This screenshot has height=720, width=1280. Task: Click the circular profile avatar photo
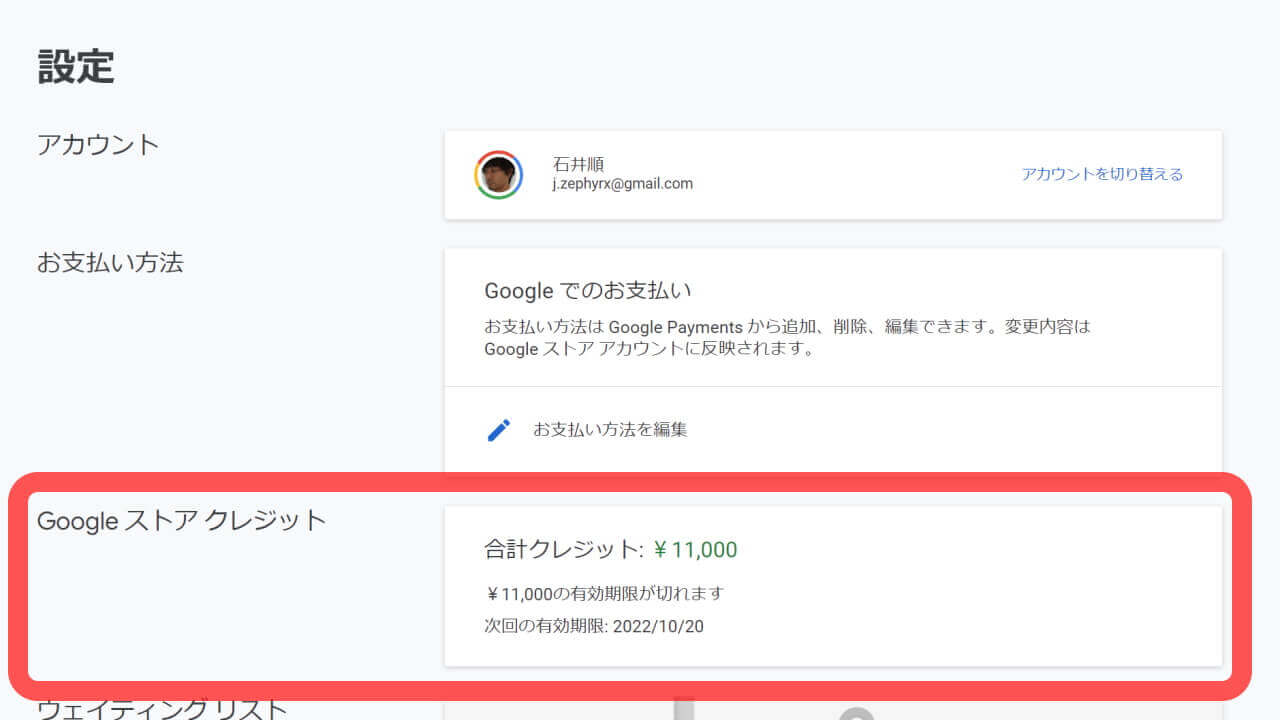pos(497,174)
